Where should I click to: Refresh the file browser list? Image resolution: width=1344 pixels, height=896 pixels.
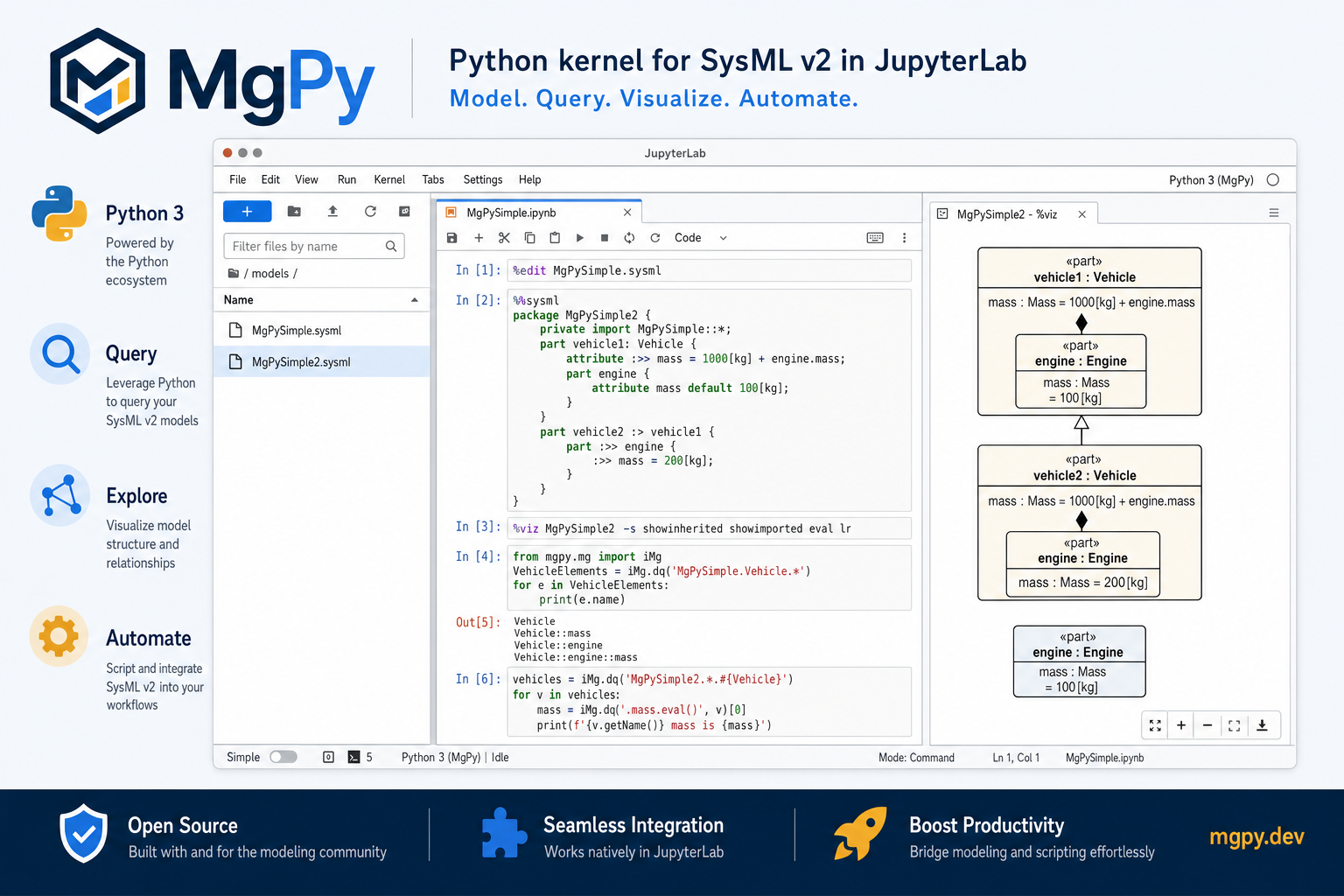pos(370,212)
